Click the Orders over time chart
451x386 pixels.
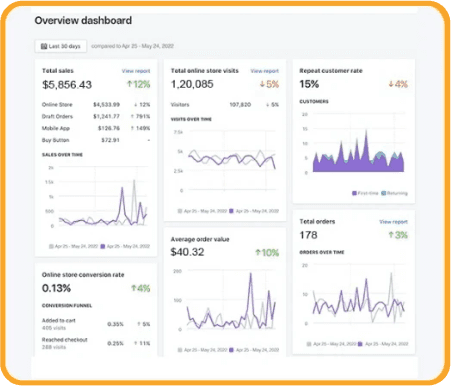pos(355,294)
